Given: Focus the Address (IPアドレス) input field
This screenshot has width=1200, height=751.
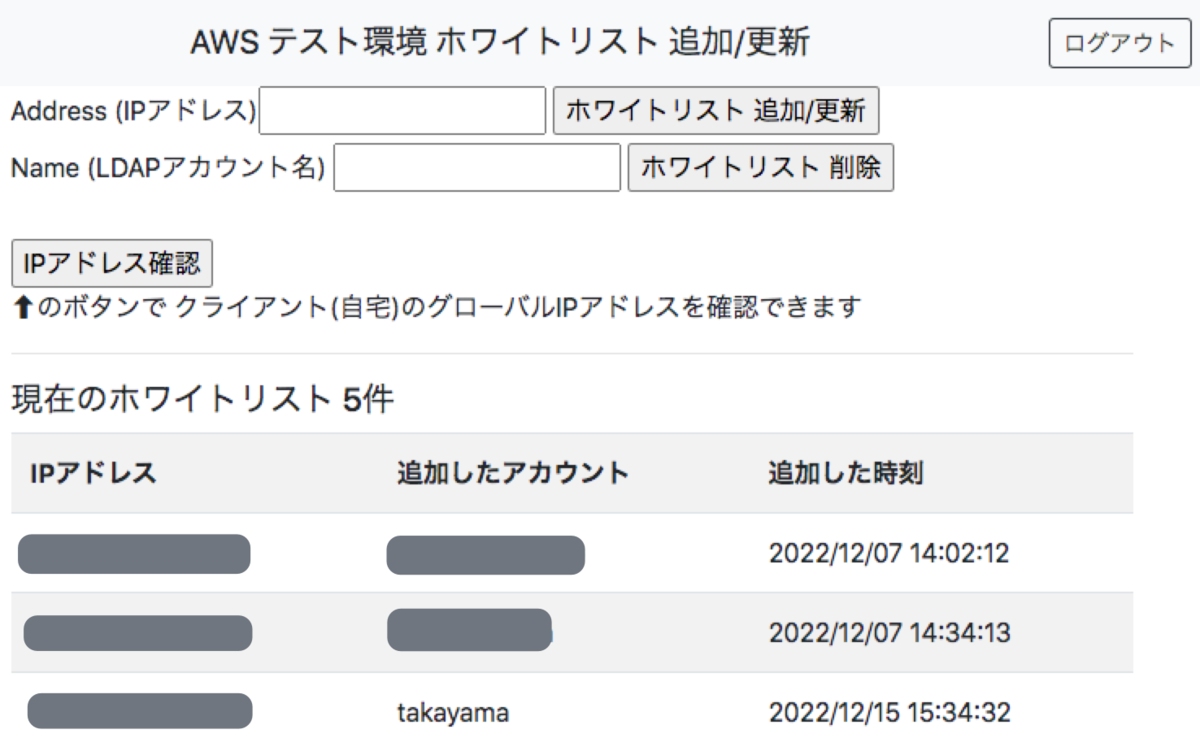Looking at the screenshot, I should tap(403, 111).
